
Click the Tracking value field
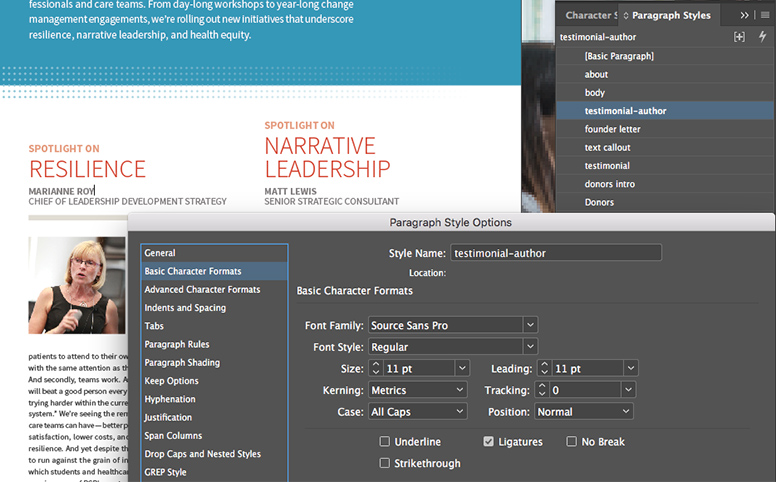(585, 390)
